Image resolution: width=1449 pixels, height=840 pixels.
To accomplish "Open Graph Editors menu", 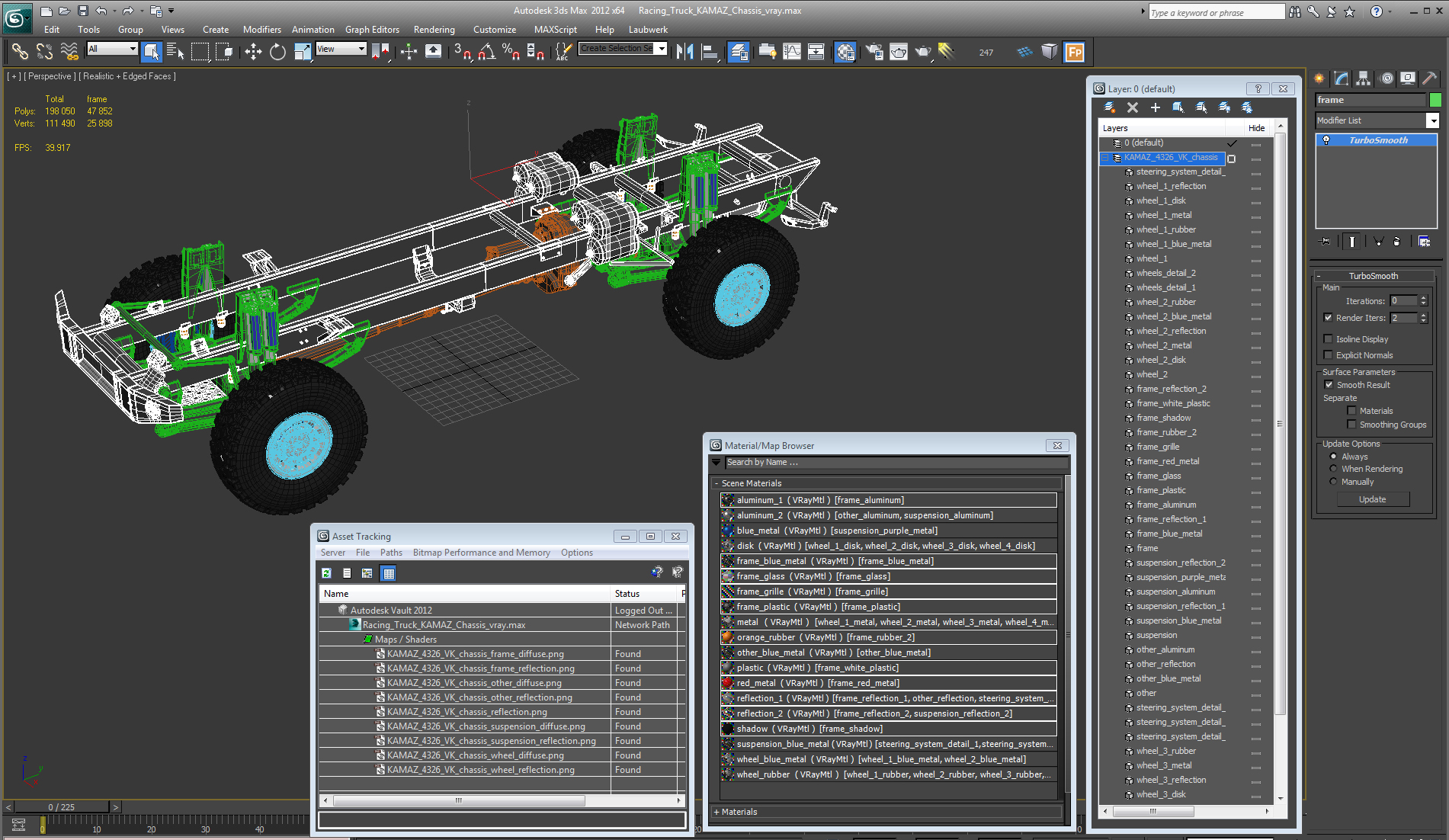I will [x=372, y=30].
